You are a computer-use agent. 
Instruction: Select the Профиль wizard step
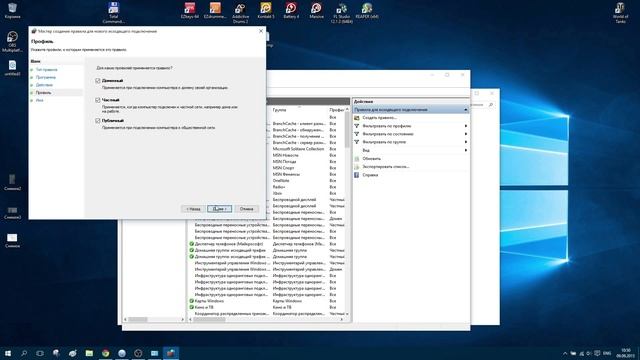43,93
